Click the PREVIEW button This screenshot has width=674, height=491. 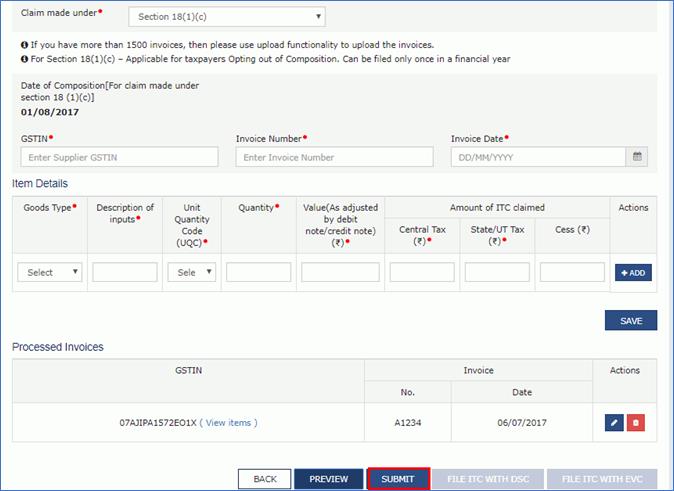point(328,479)
